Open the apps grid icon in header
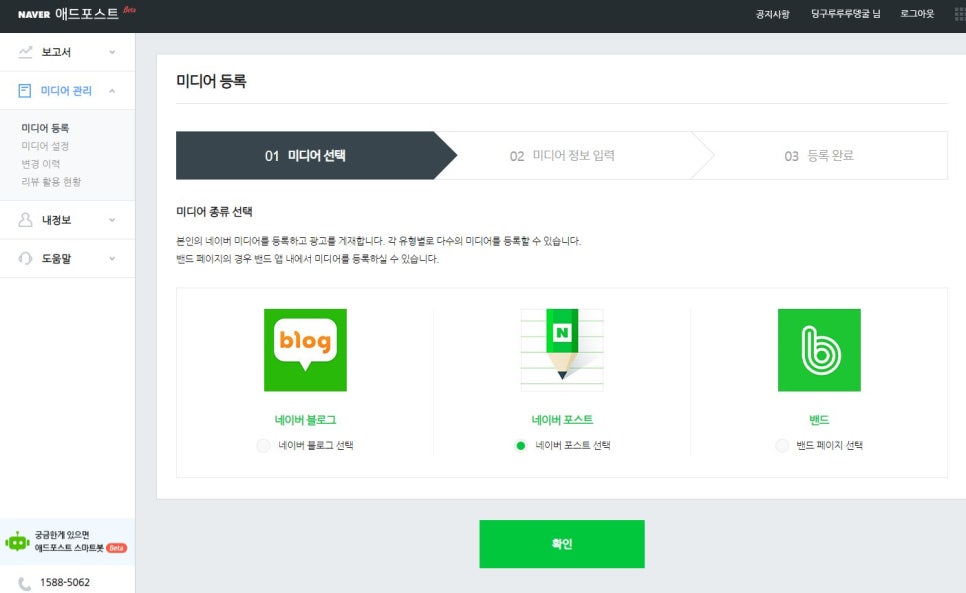Viewport: 966px width, 593px height. (960, 14)
